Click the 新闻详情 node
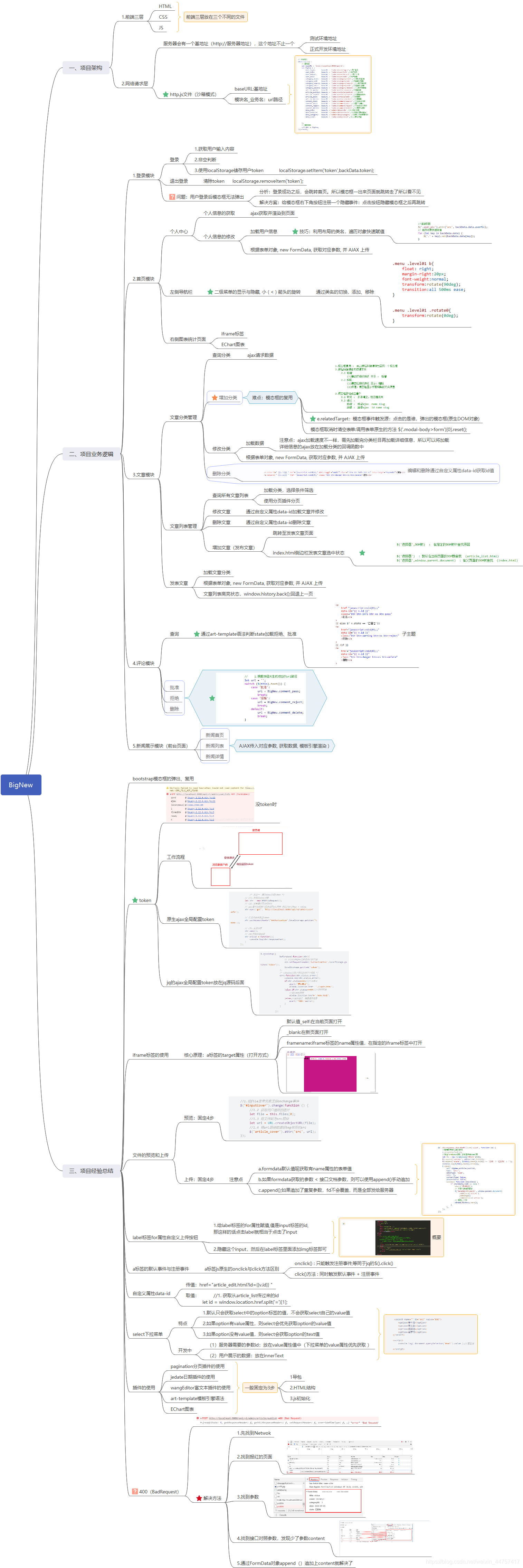Viewport: 523px width, 1568px height. 215,757
